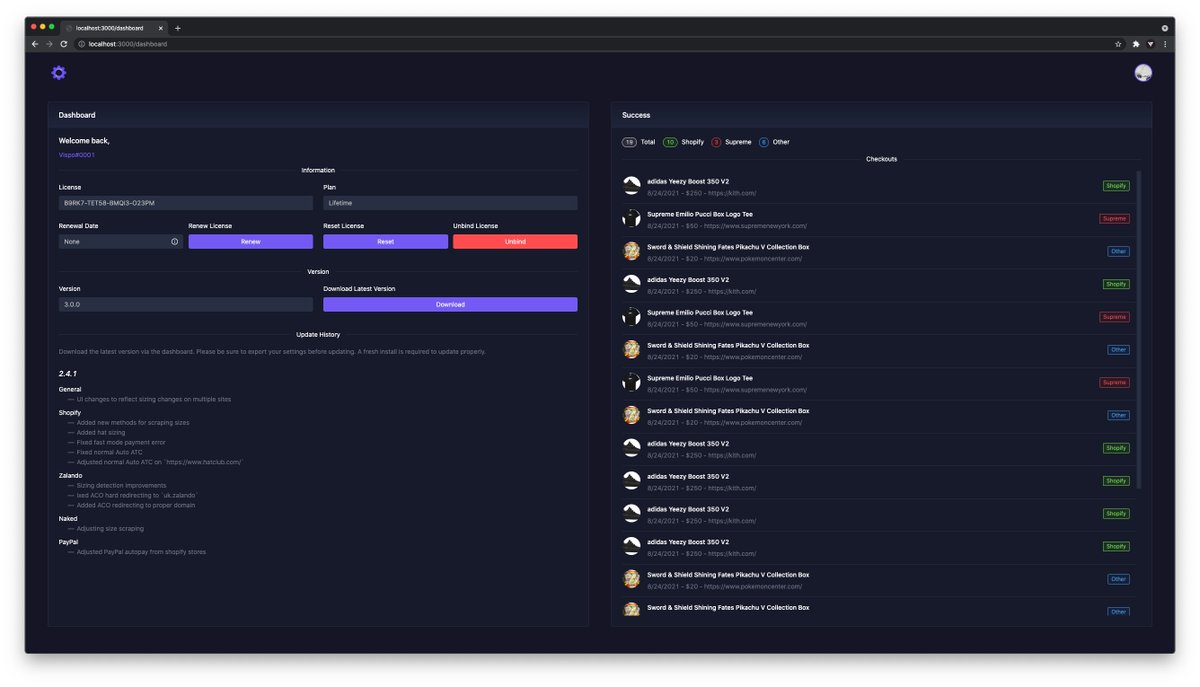Click the info icon in Renewal Date field
The width and height of the screenshot is (1200, 687).
(x=174, y=242)
